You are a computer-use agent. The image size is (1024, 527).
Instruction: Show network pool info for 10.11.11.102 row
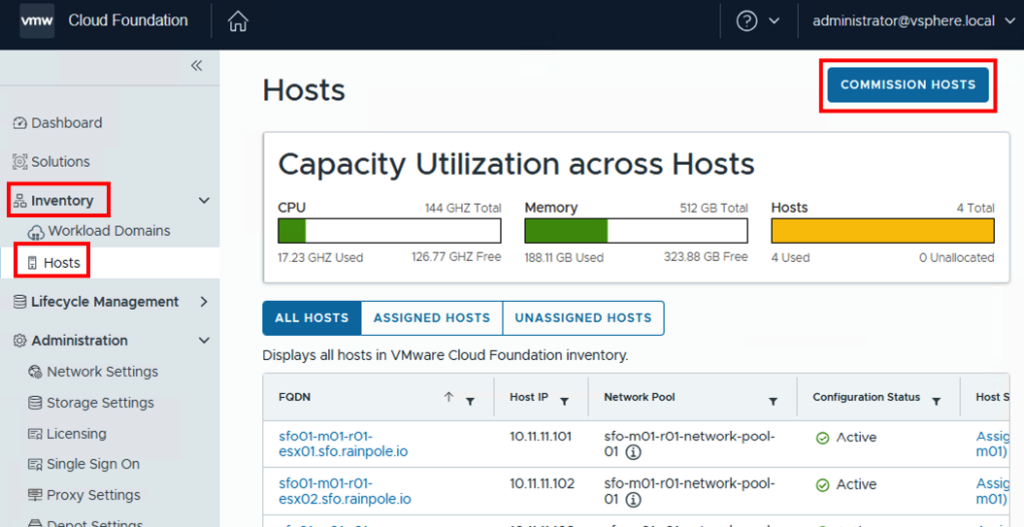pyautogui.click(x=633, y=500)
